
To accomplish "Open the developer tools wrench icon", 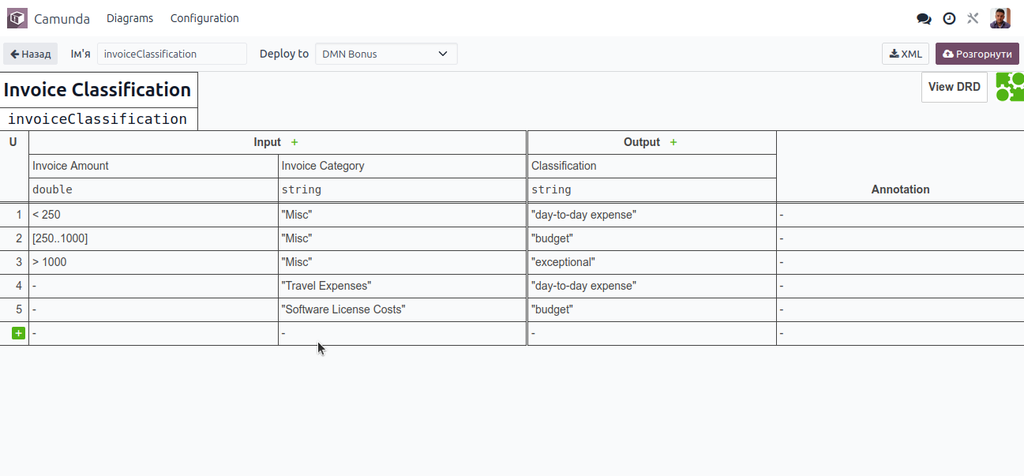I will pyautogui.click(x=973, y=18).
